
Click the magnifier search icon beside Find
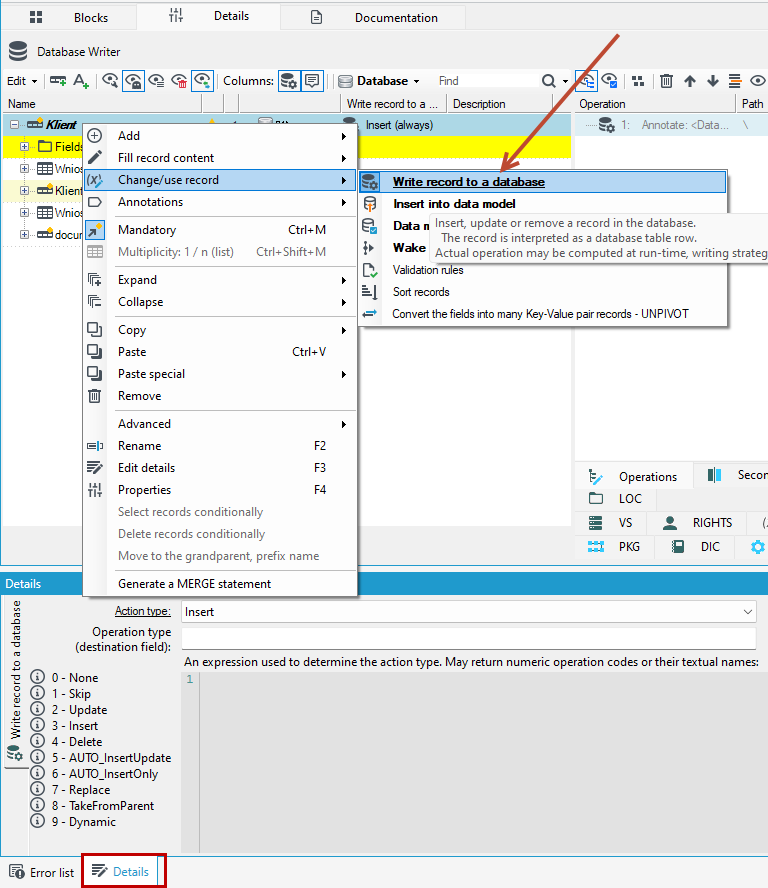548,81
